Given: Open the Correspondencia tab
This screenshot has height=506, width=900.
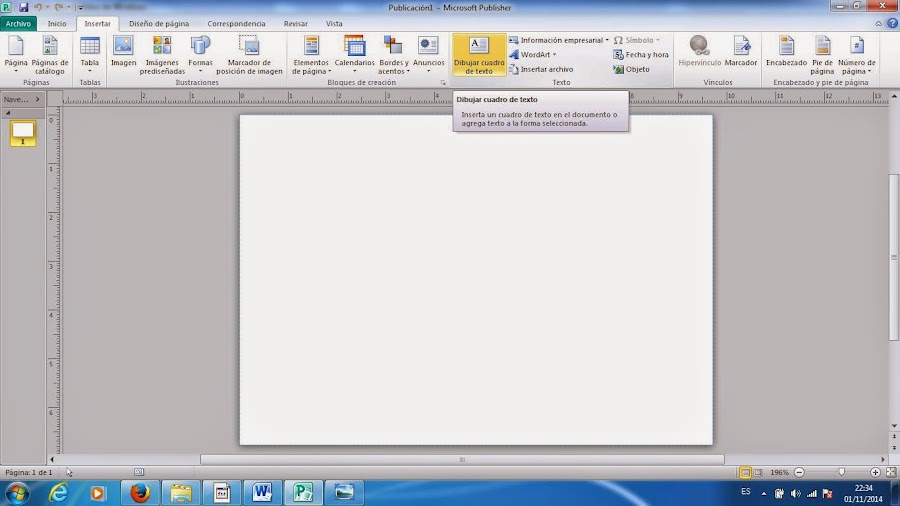Looking at the screenshot, I should pyautogui.click(x=236, y=24).
